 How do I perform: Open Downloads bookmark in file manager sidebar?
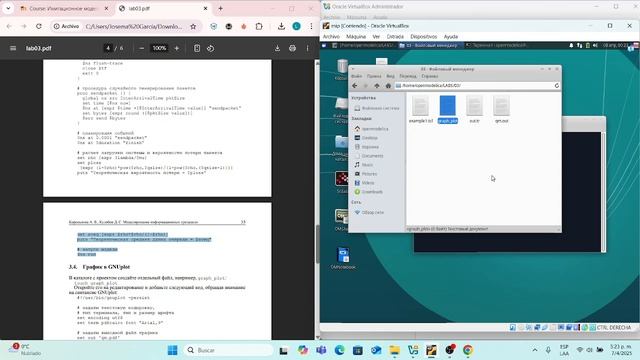coord(369,192)
